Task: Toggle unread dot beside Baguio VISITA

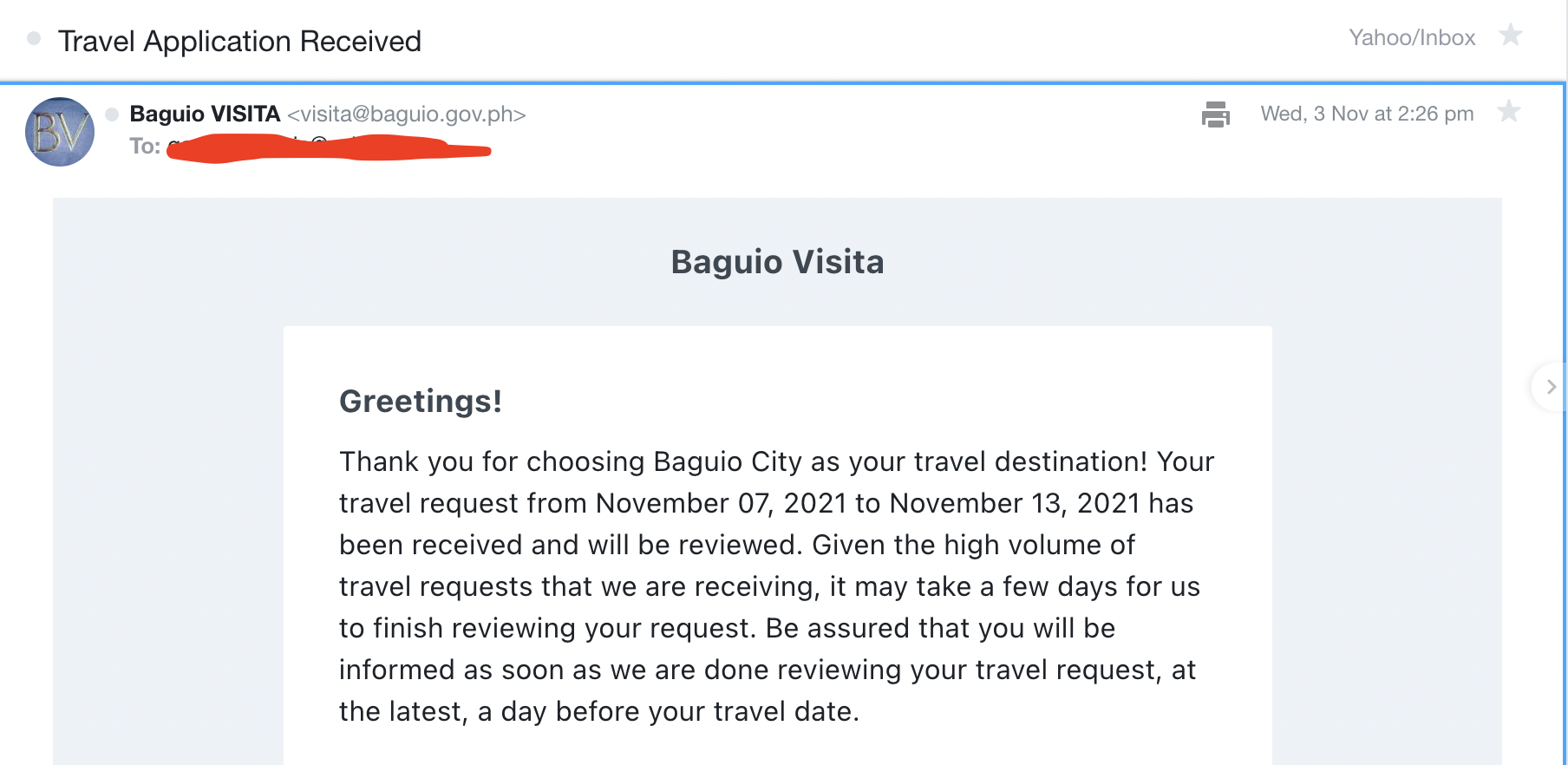Action: pos(112,114)
